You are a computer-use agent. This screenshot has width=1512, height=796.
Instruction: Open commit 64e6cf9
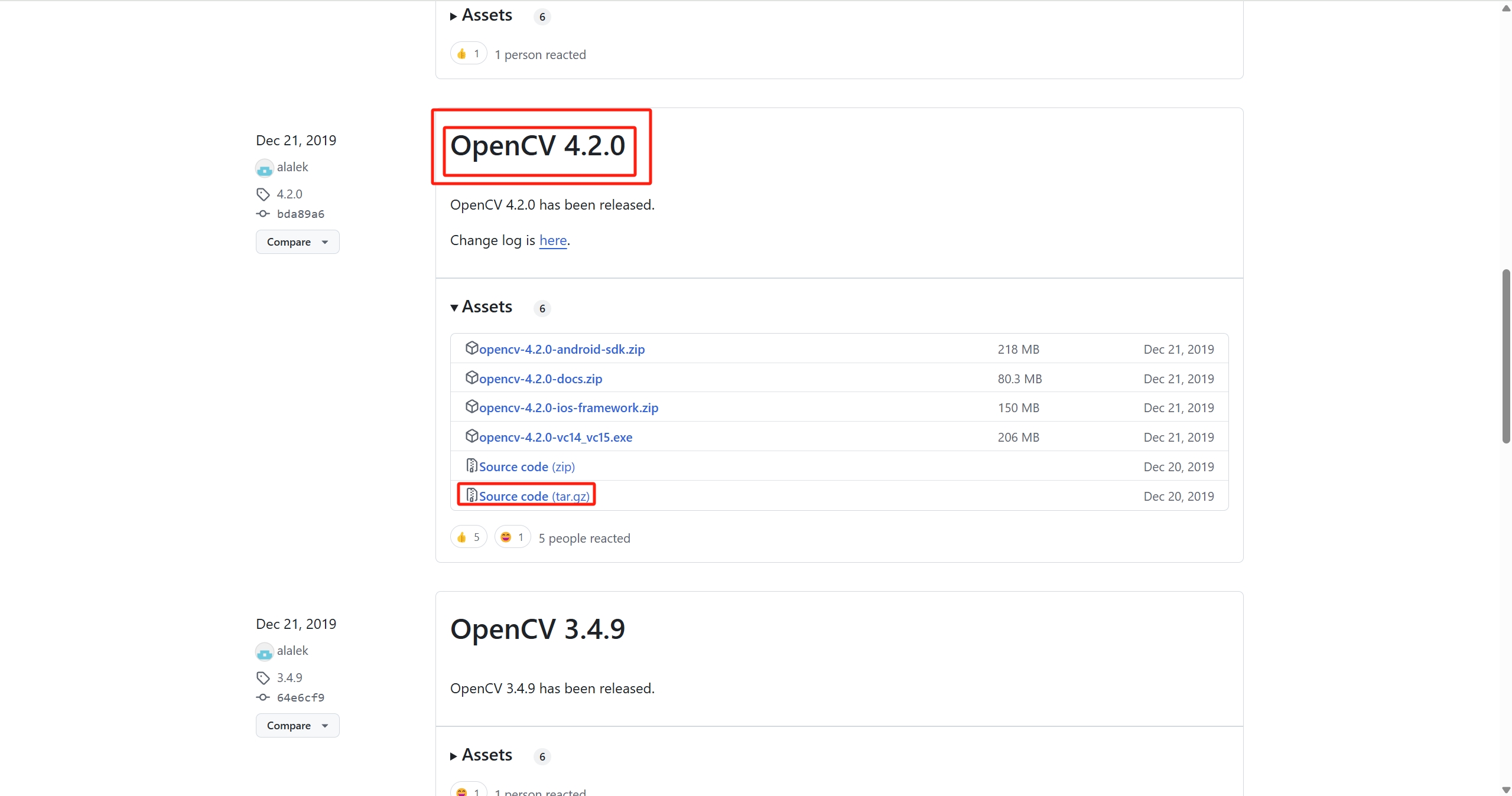(x=301, y=697)
